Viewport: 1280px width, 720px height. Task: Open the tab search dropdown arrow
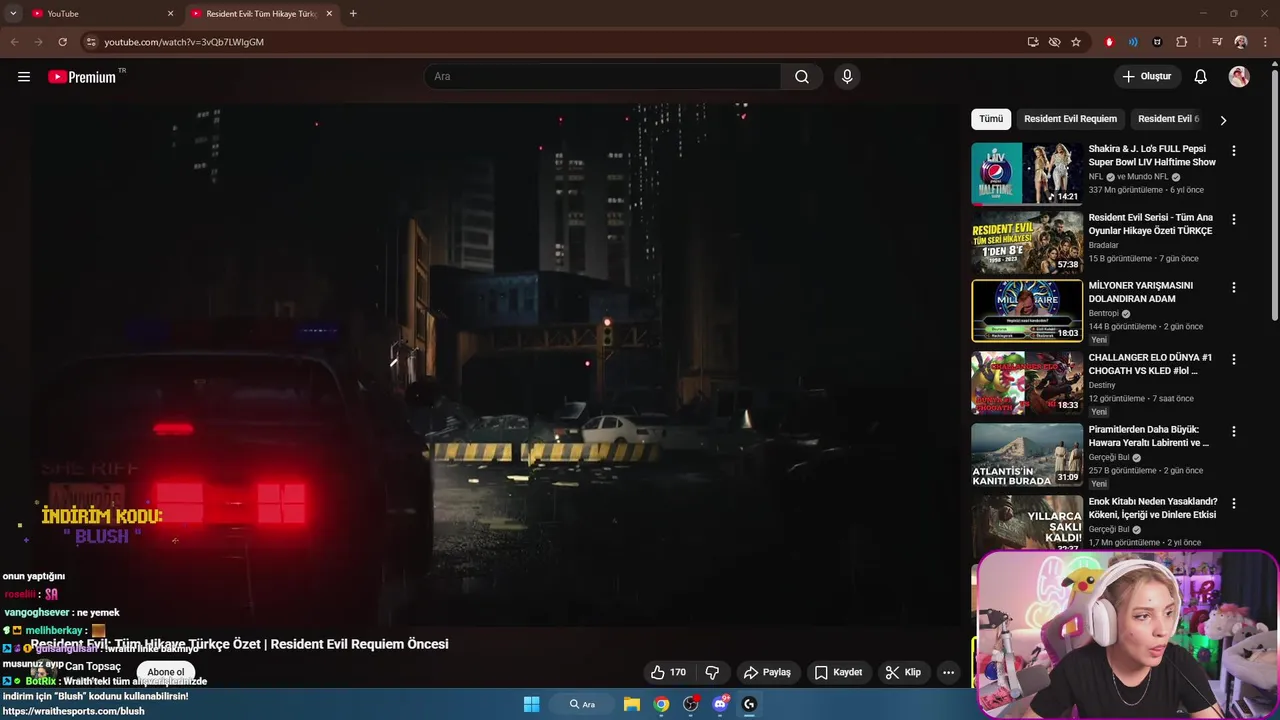(x=13, y=13)
